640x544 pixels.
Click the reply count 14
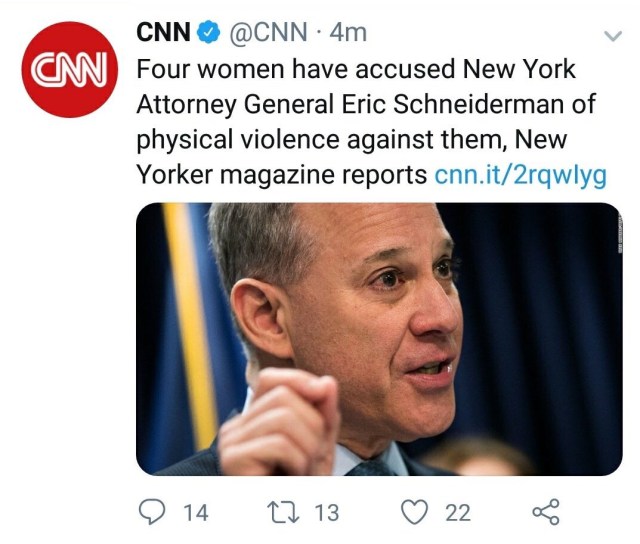[195, 513]
